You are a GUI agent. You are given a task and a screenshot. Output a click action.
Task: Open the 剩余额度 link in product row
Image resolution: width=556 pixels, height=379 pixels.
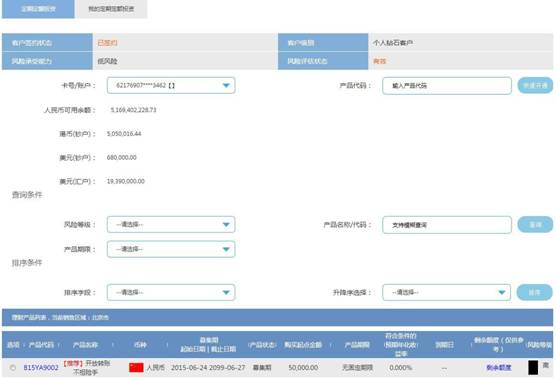click(499, 368)
